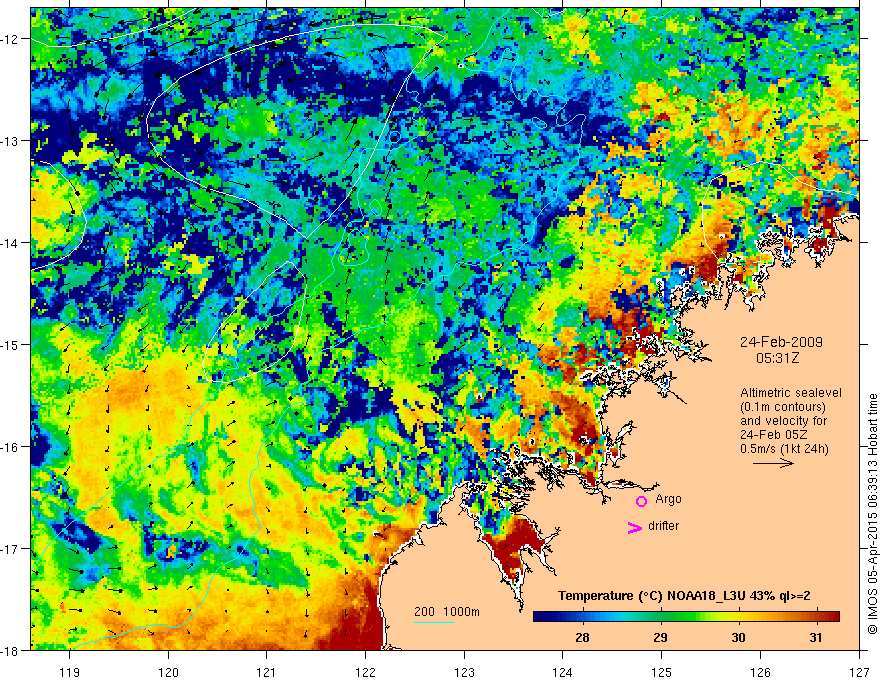Click the latitude axis label -15
The height and width of the screenshot is (680, 880).
coord(10,345)
